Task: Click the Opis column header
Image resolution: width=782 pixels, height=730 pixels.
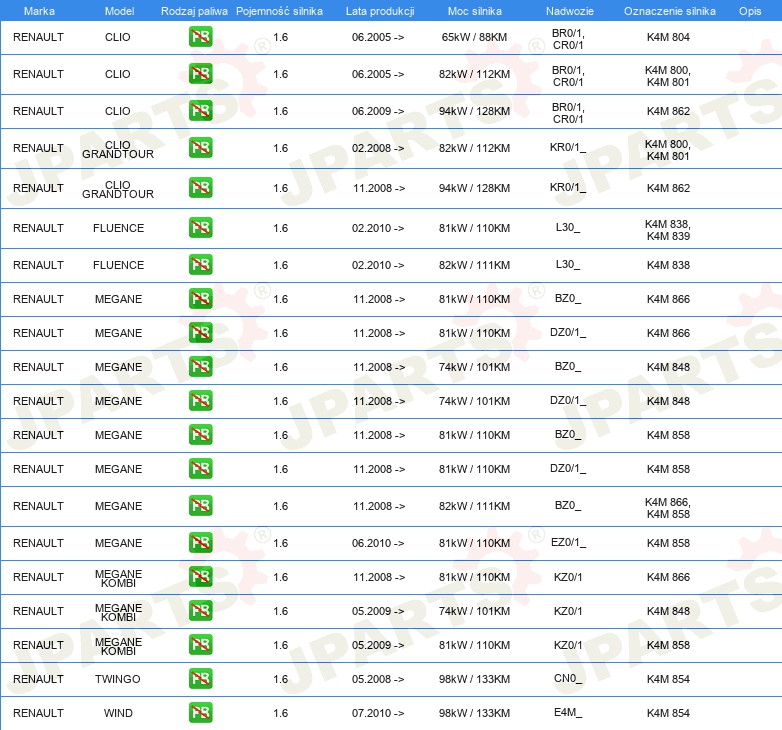Action: pyautogui.click(x=749, y=10)
